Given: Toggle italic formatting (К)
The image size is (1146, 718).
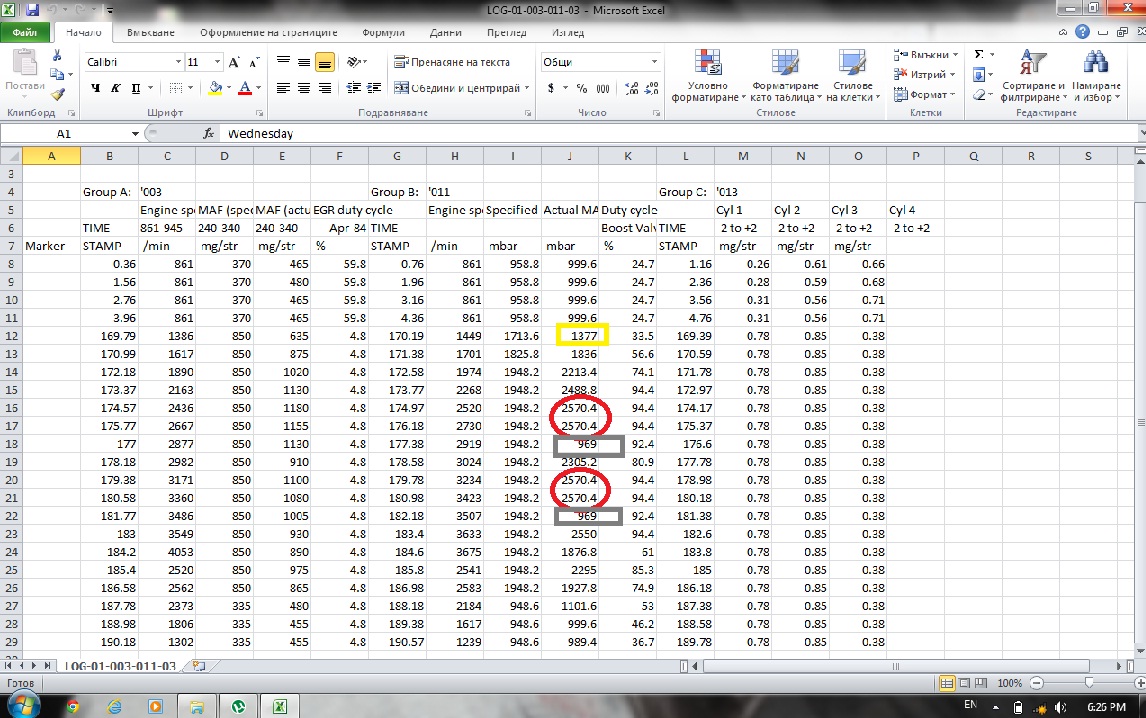Looking at the screenshot, I should [117, 88].
